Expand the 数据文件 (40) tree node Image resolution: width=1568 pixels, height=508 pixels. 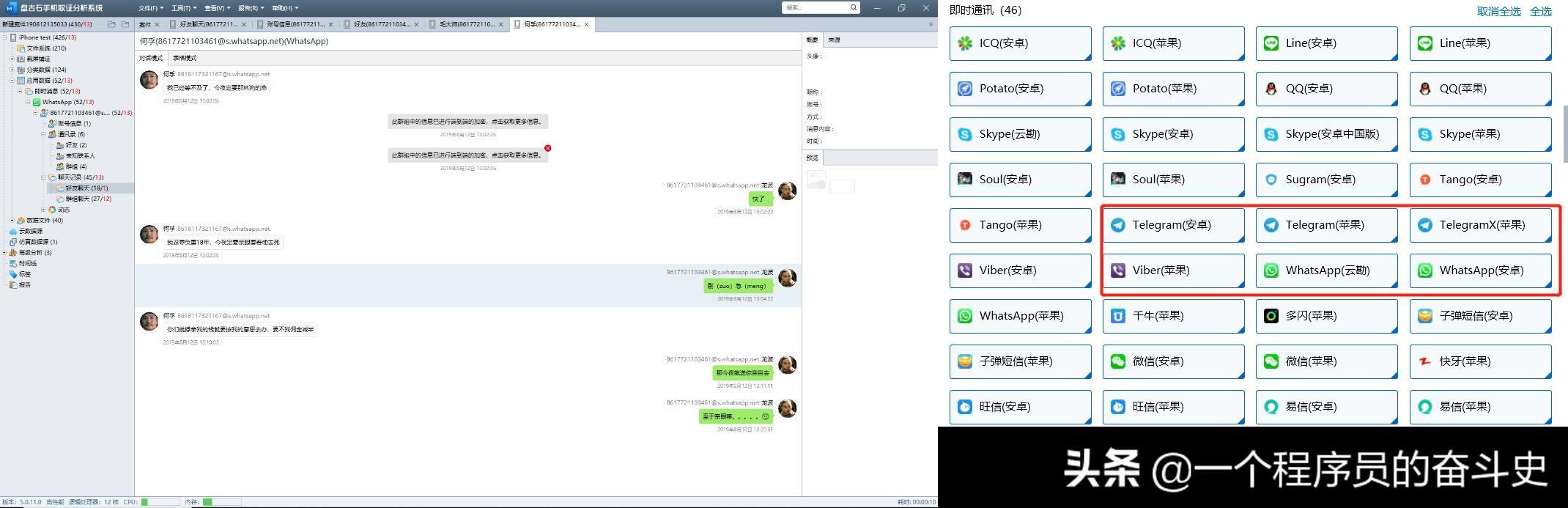click(x=12, y=220)
